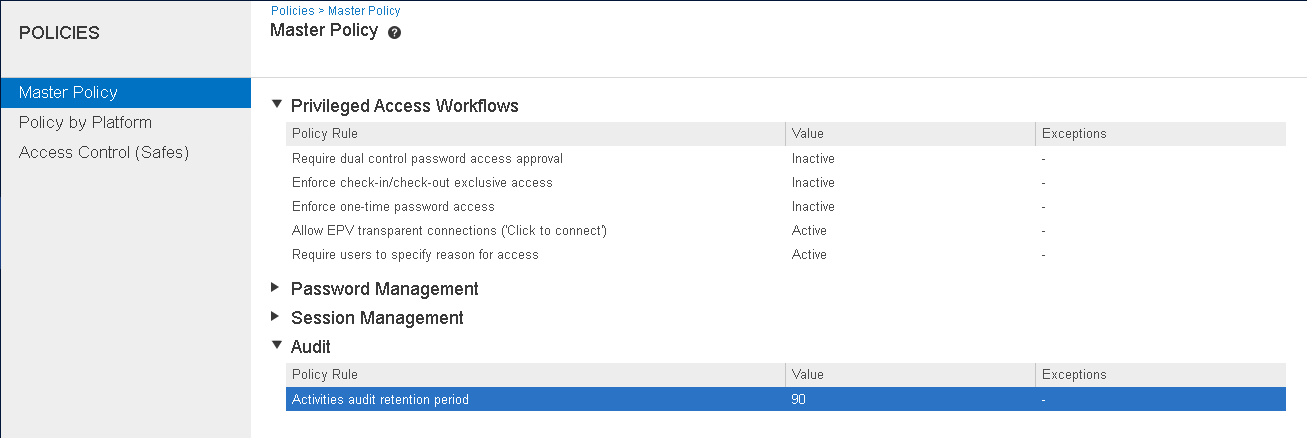Click the Inactive value for dual control rule

tap(813, 158)
